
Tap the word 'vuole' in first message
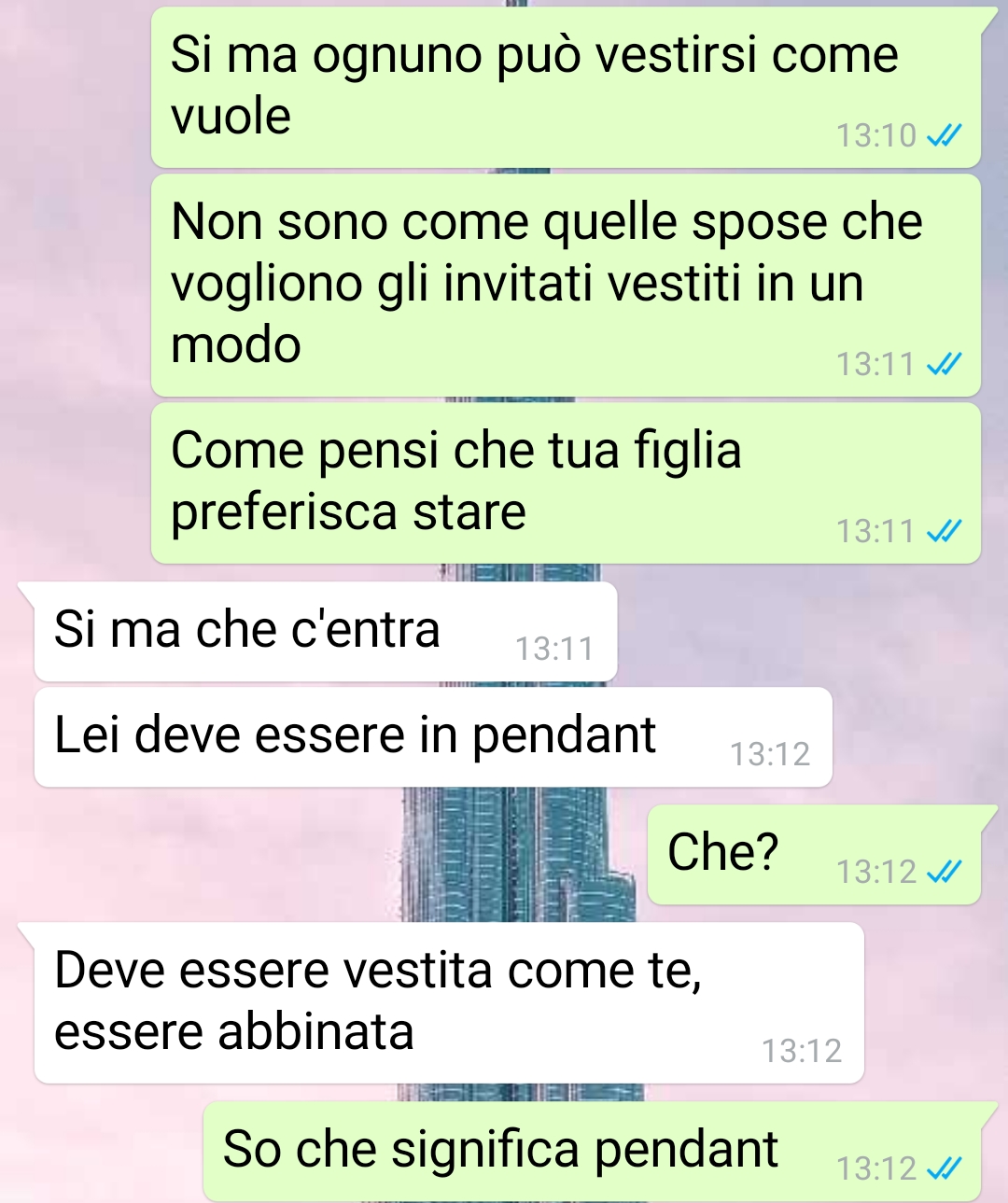pyautogui.click(x=231, y=117)
